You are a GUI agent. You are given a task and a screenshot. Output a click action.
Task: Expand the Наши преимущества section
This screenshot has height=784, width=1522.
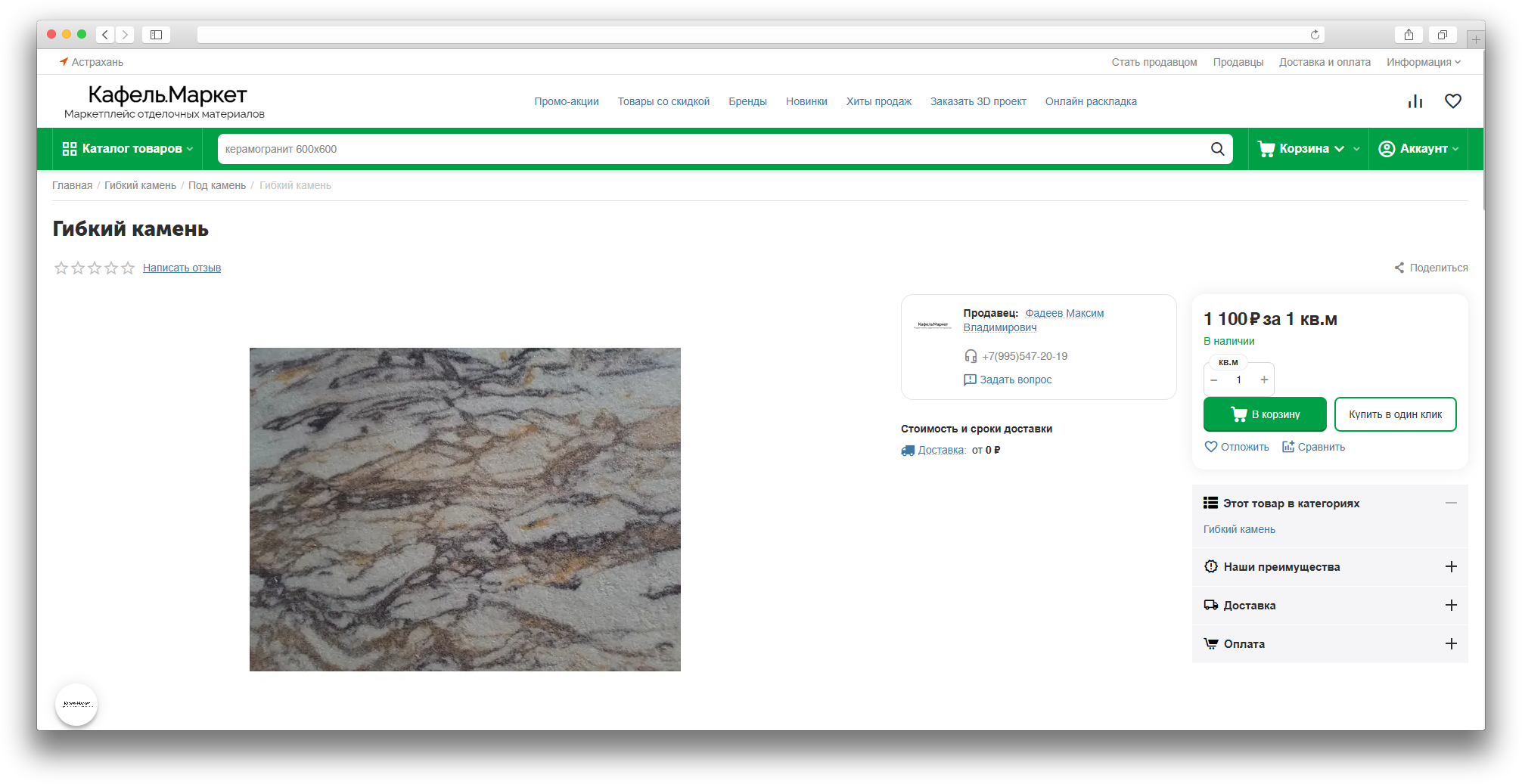pos(1451,567)
